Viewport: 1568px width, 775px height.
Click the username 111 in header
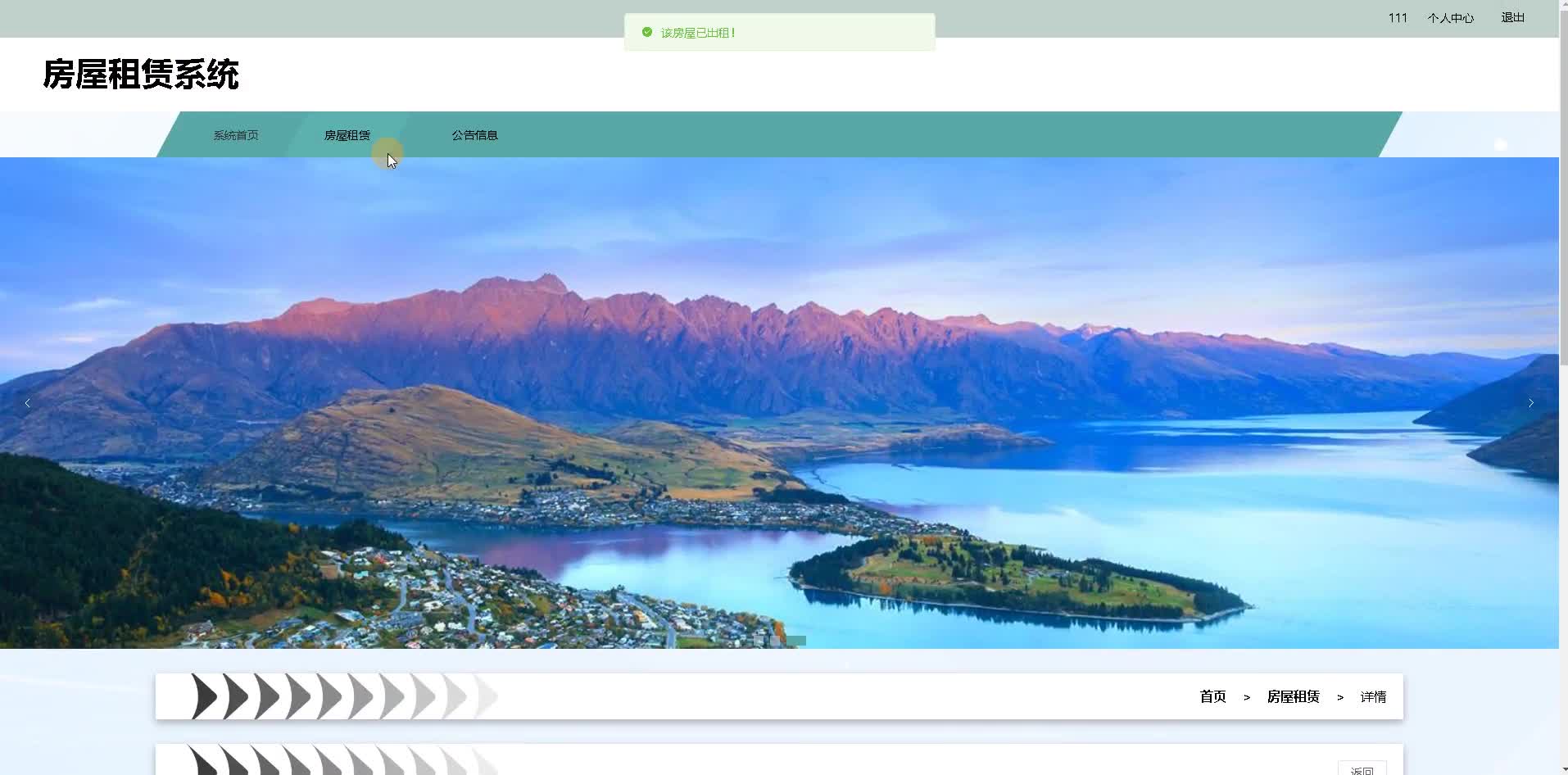tap(1398, 18)
